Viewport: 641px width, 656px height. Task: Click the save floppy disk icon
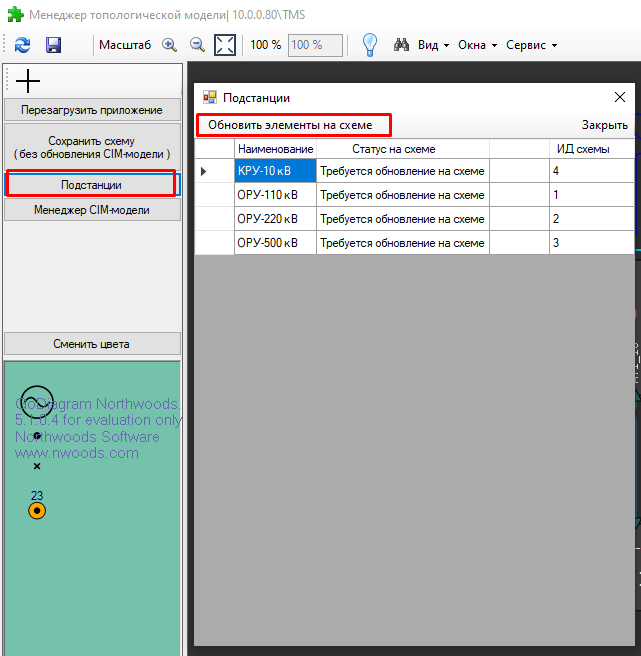pos(53,45)
